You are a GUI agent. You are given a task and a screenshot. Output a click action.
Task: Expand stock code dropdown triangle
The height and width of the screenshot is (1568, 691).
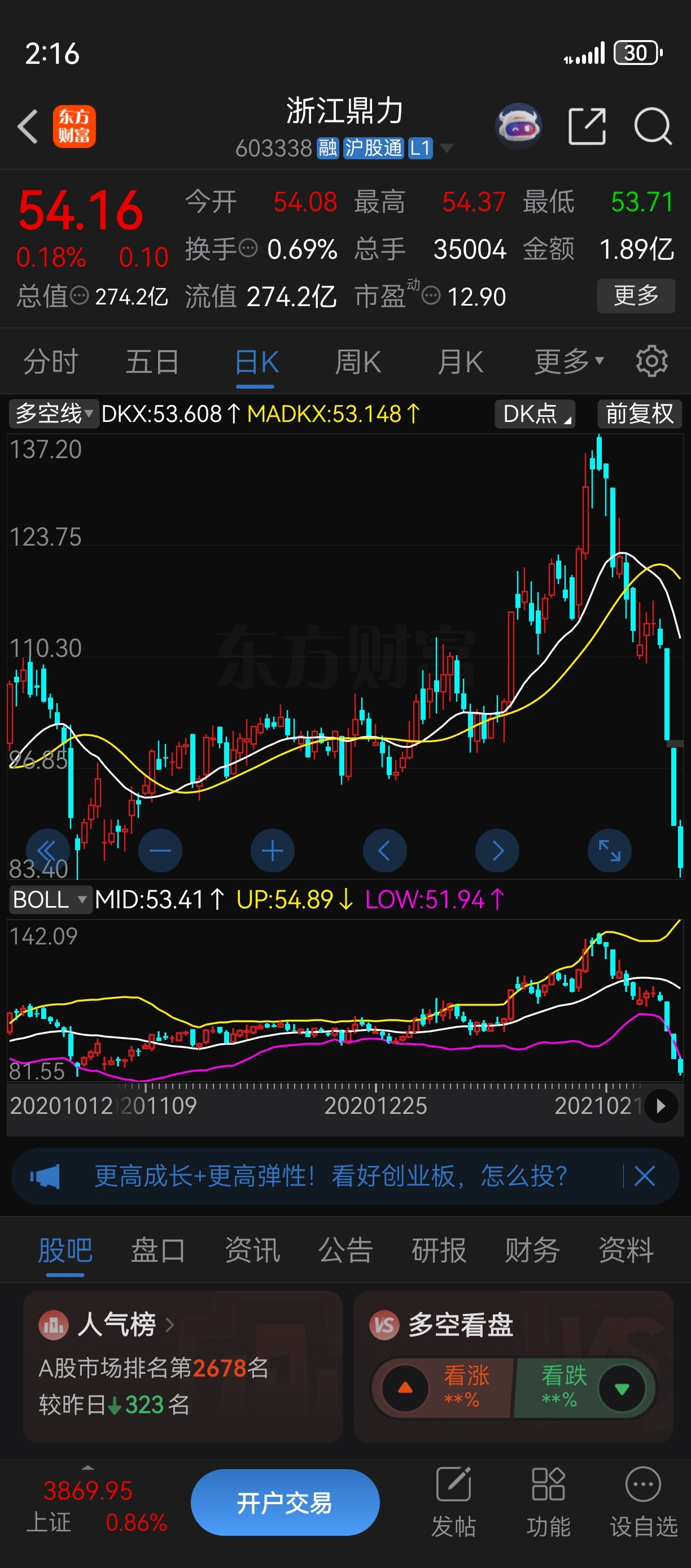(447, 148)
